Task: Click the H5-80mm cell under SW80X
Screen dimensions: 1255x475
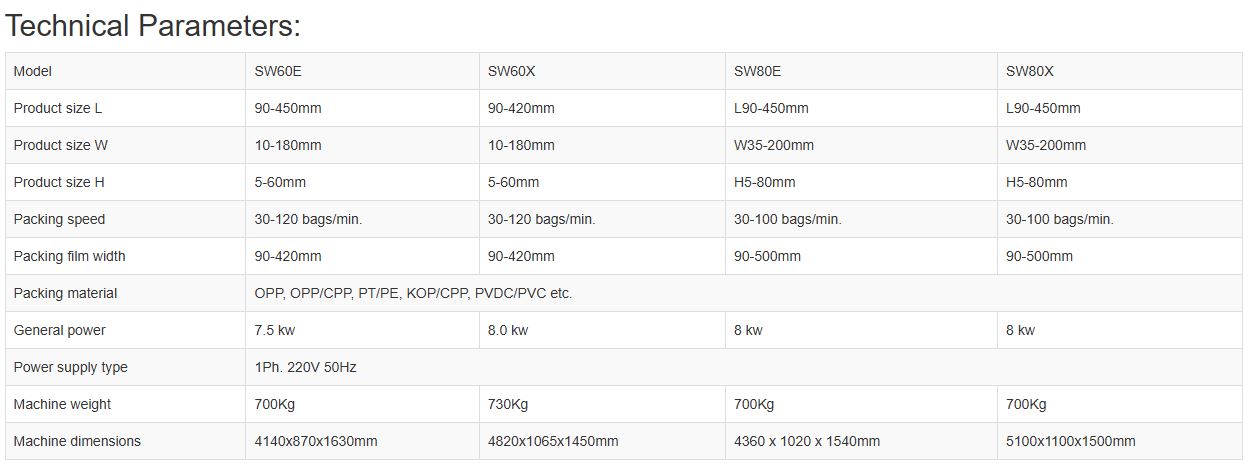Action: pos(1120,182)
